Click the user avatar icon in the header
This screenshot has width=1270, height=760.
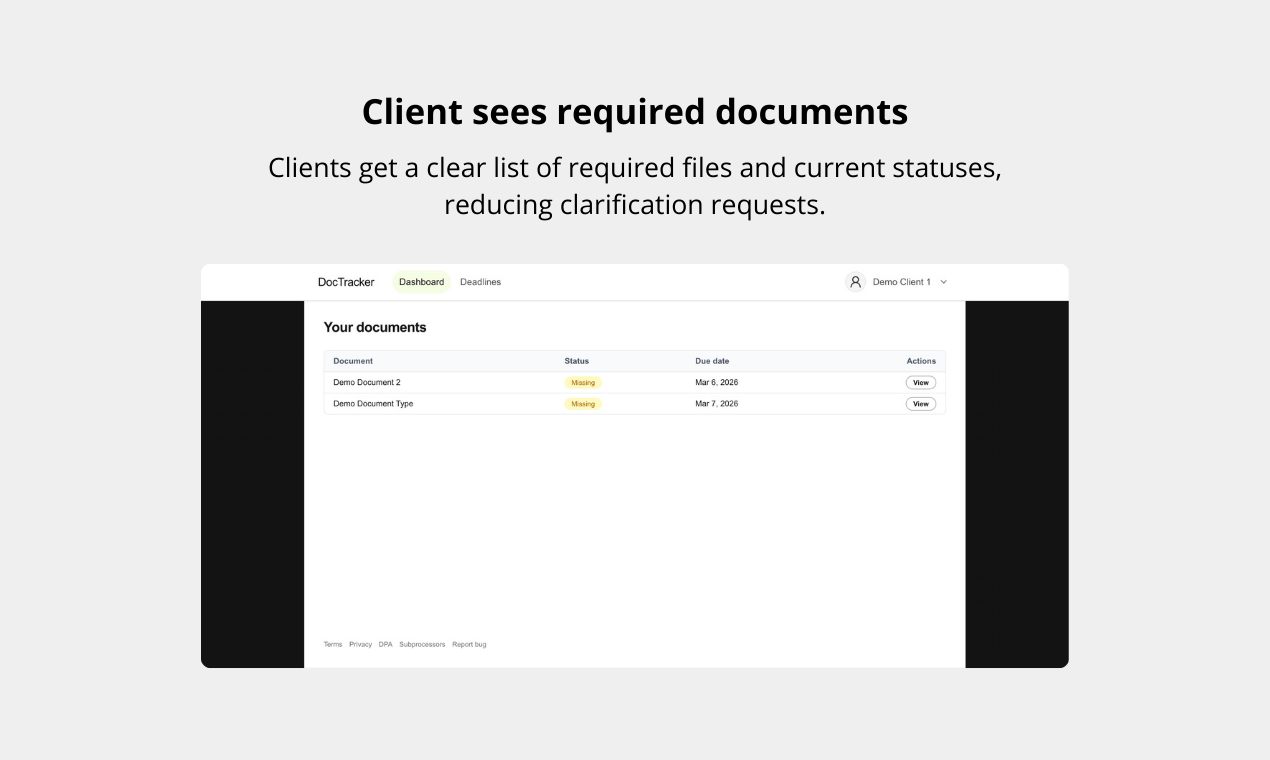pos(855,282)
